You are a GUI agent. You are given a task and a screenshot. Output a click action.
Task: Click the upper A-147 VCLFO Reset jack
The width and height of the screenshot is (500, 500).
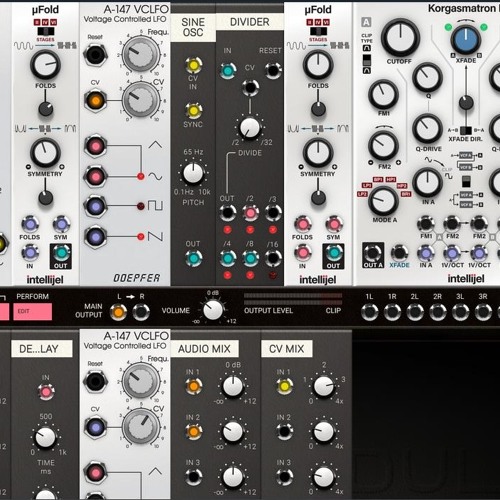click(95, 54)
